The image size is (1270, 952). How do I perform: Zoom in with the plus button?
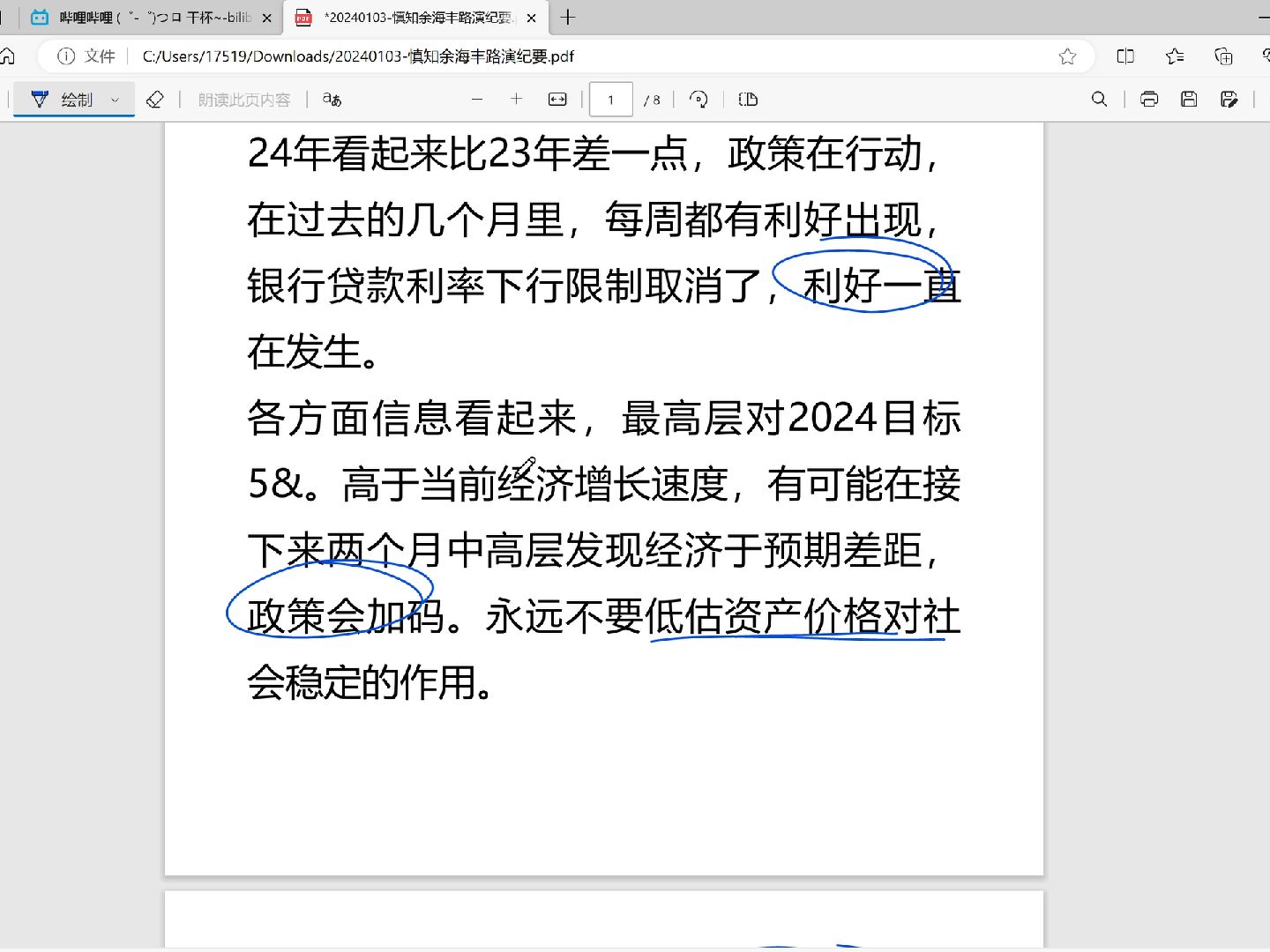pyautogui.click(x=517, y=100)
